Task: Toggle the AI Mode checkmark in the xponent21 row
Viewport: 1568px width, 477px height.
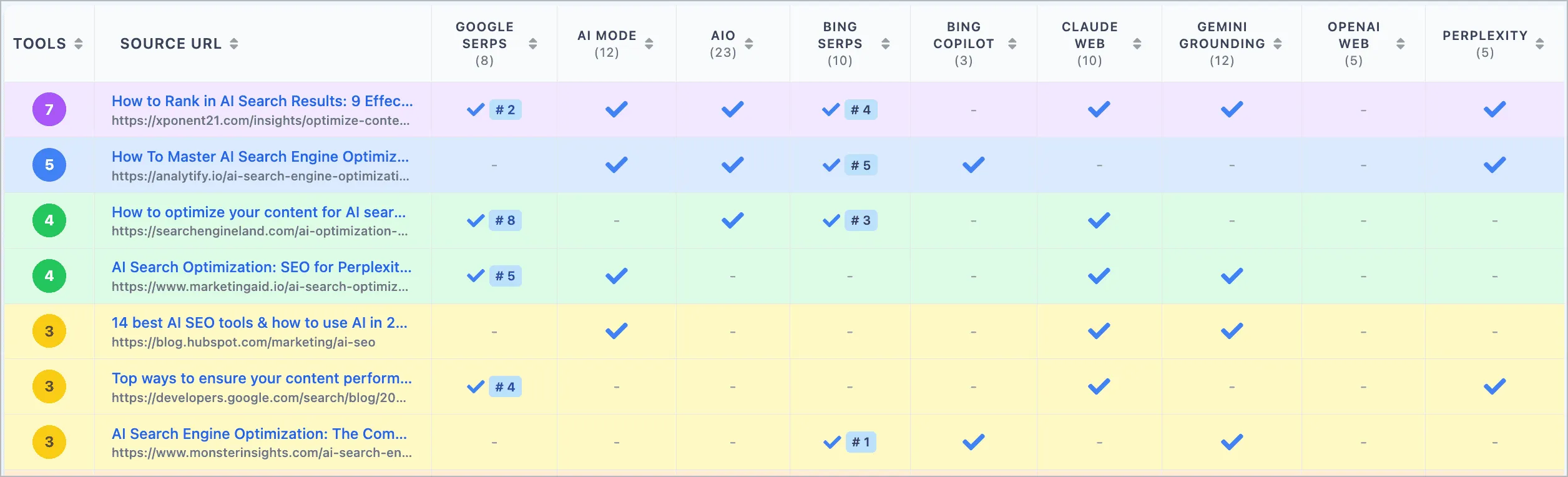Action: (615, 109)
